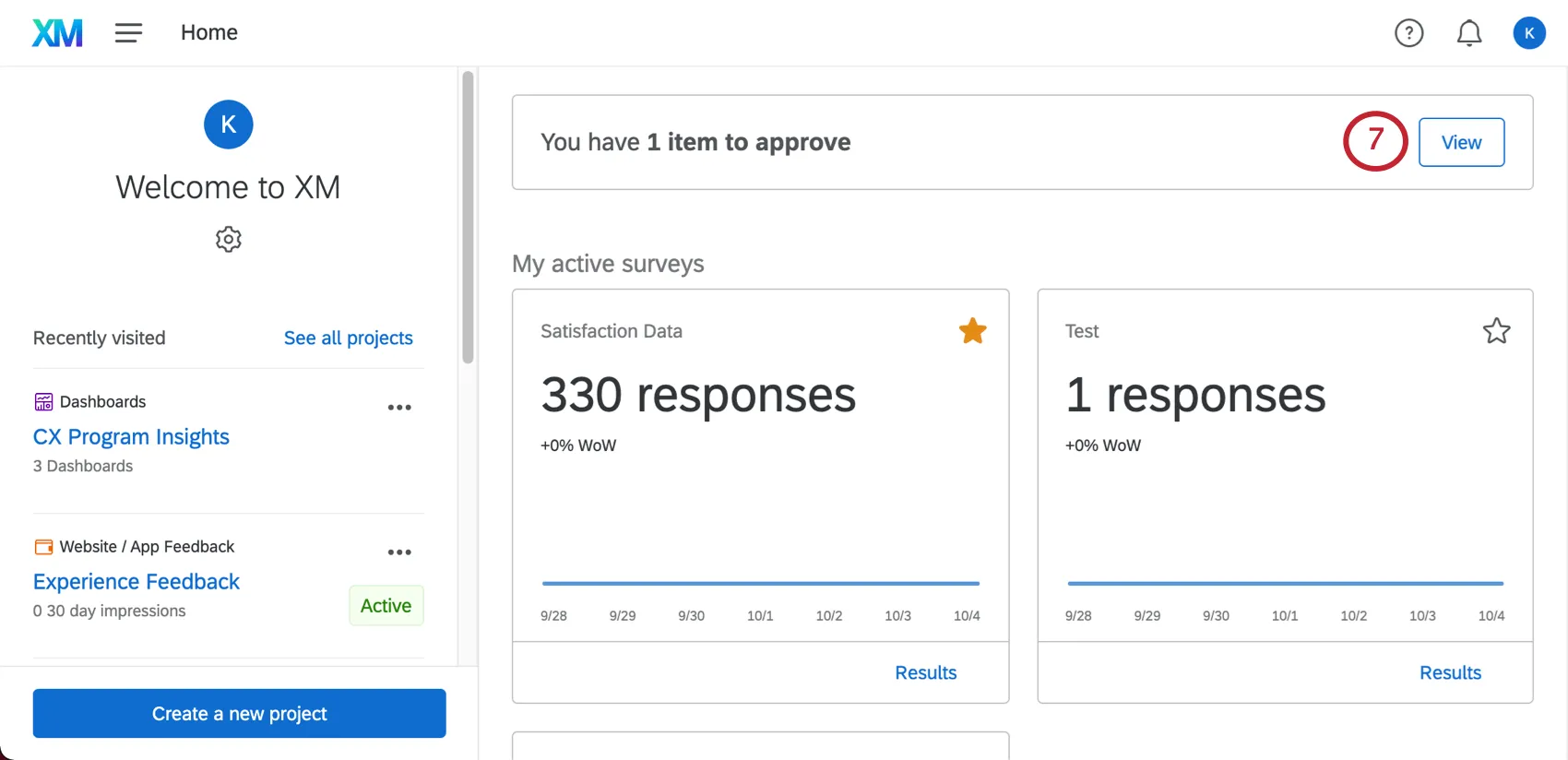The image size is (1568, 760).
Task: Click View for the item to approve
Action: tap(1461, 142)
